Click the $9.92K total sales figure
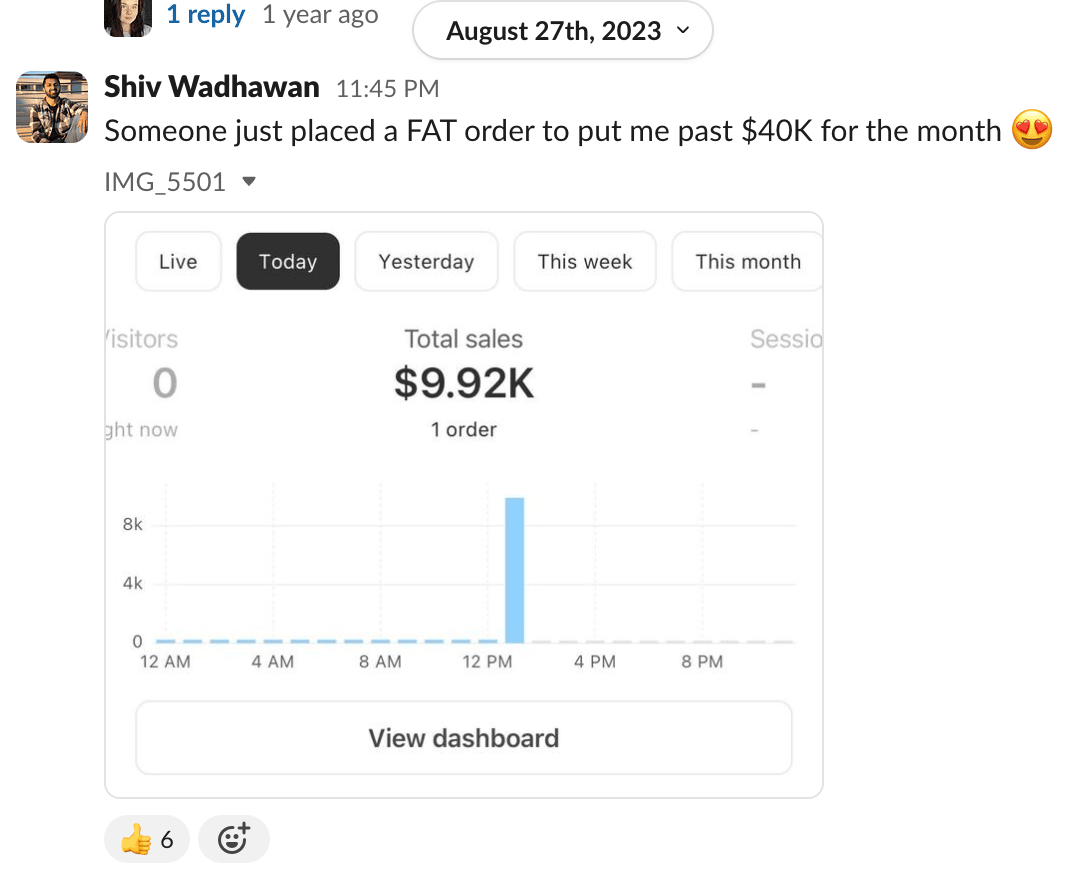Viewport: 1074px width, 882px height. (x=464, y=385)
